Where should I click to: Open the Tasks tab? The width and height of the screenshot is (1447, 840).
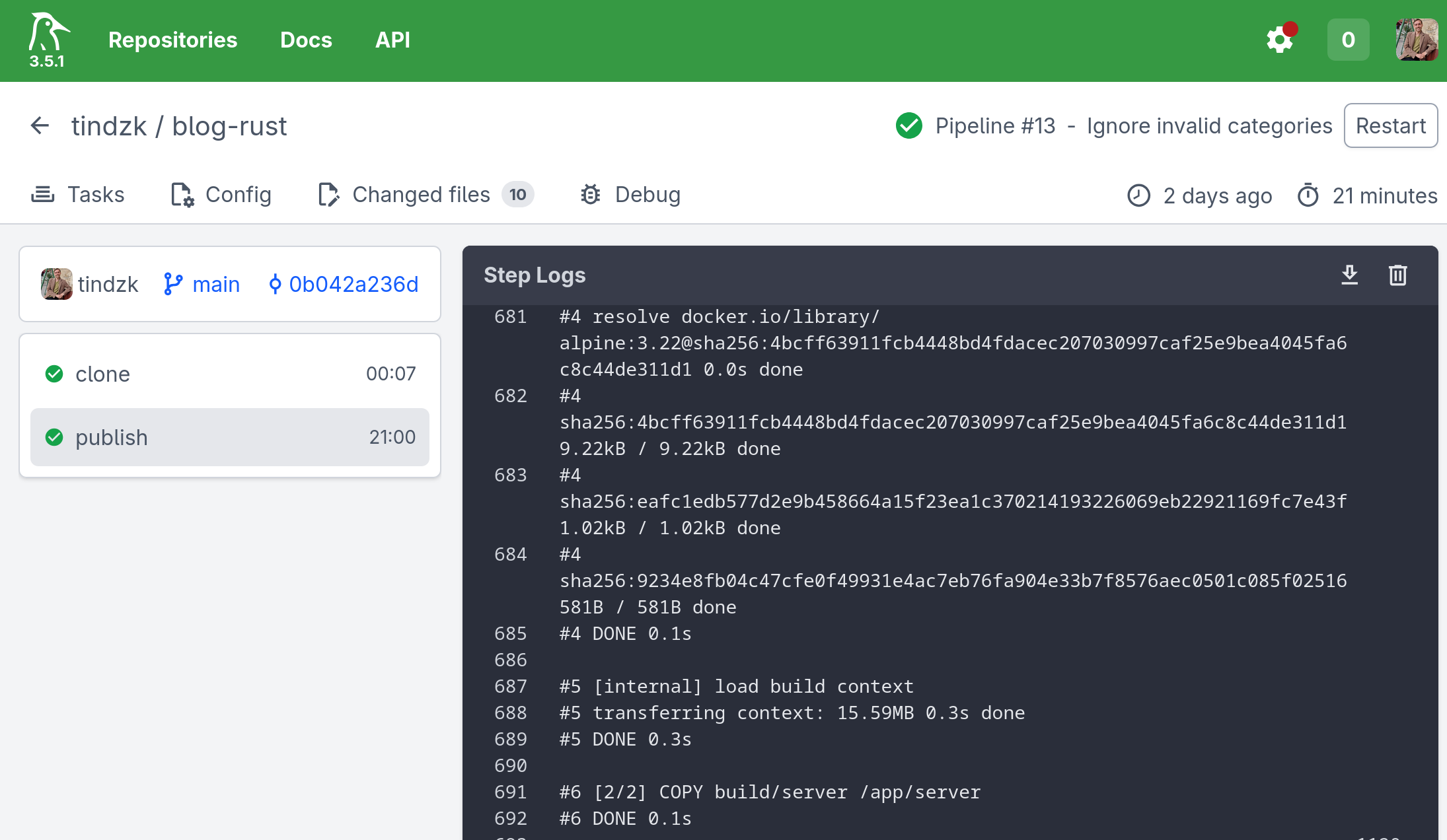tap(78, 195)
